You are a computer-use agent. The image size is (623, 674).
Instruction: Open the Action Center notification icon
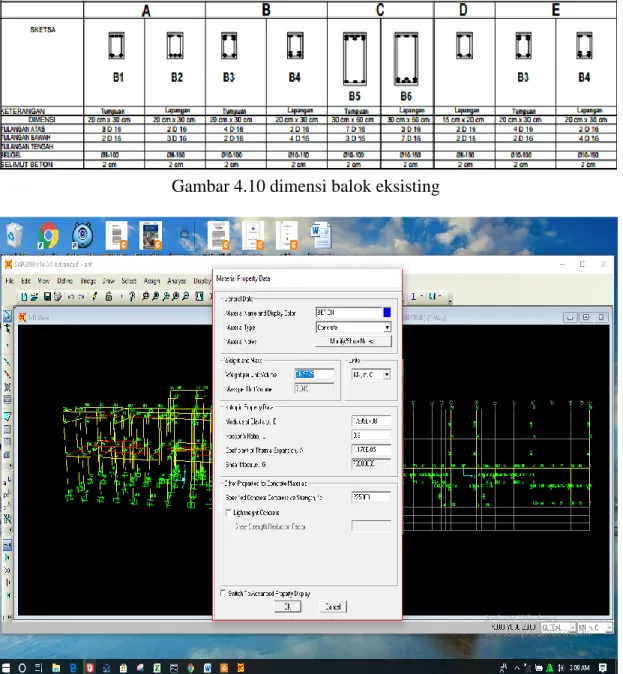[x=603, y=668]
